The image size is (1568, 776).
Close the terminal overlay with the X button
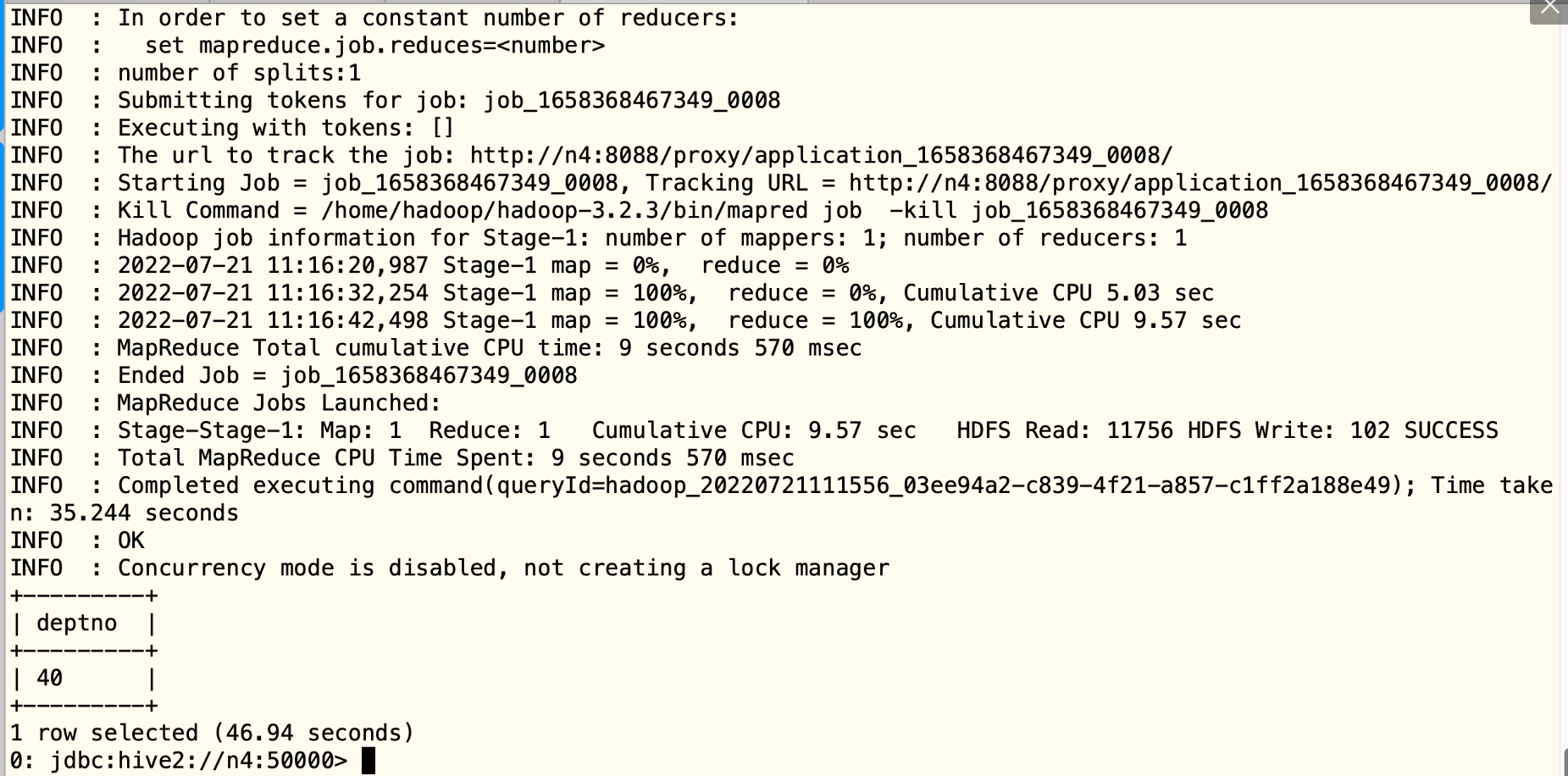click(x=1549, y=9)
